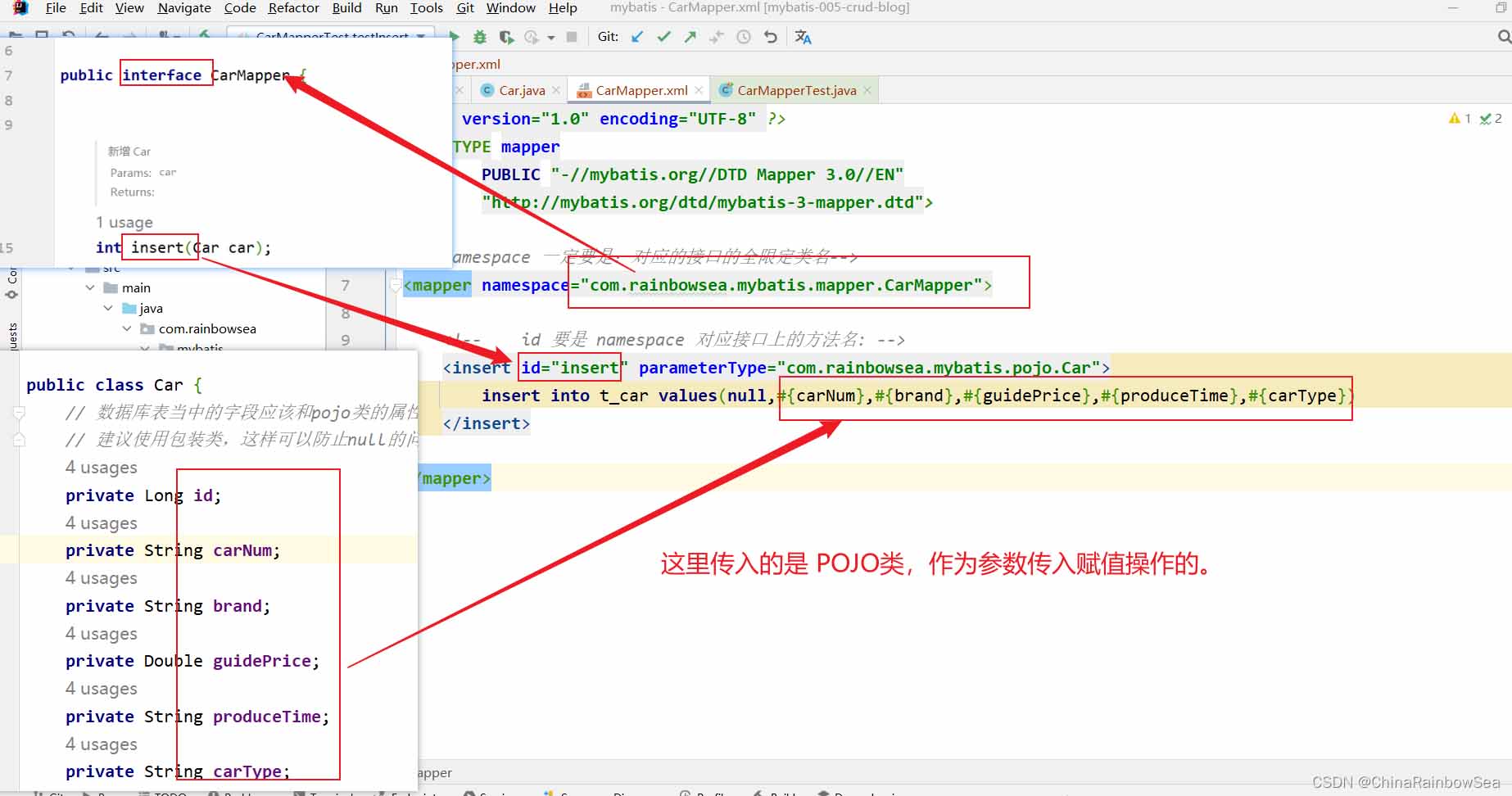
Task: Open the Build menu
Action: [346, 8]
